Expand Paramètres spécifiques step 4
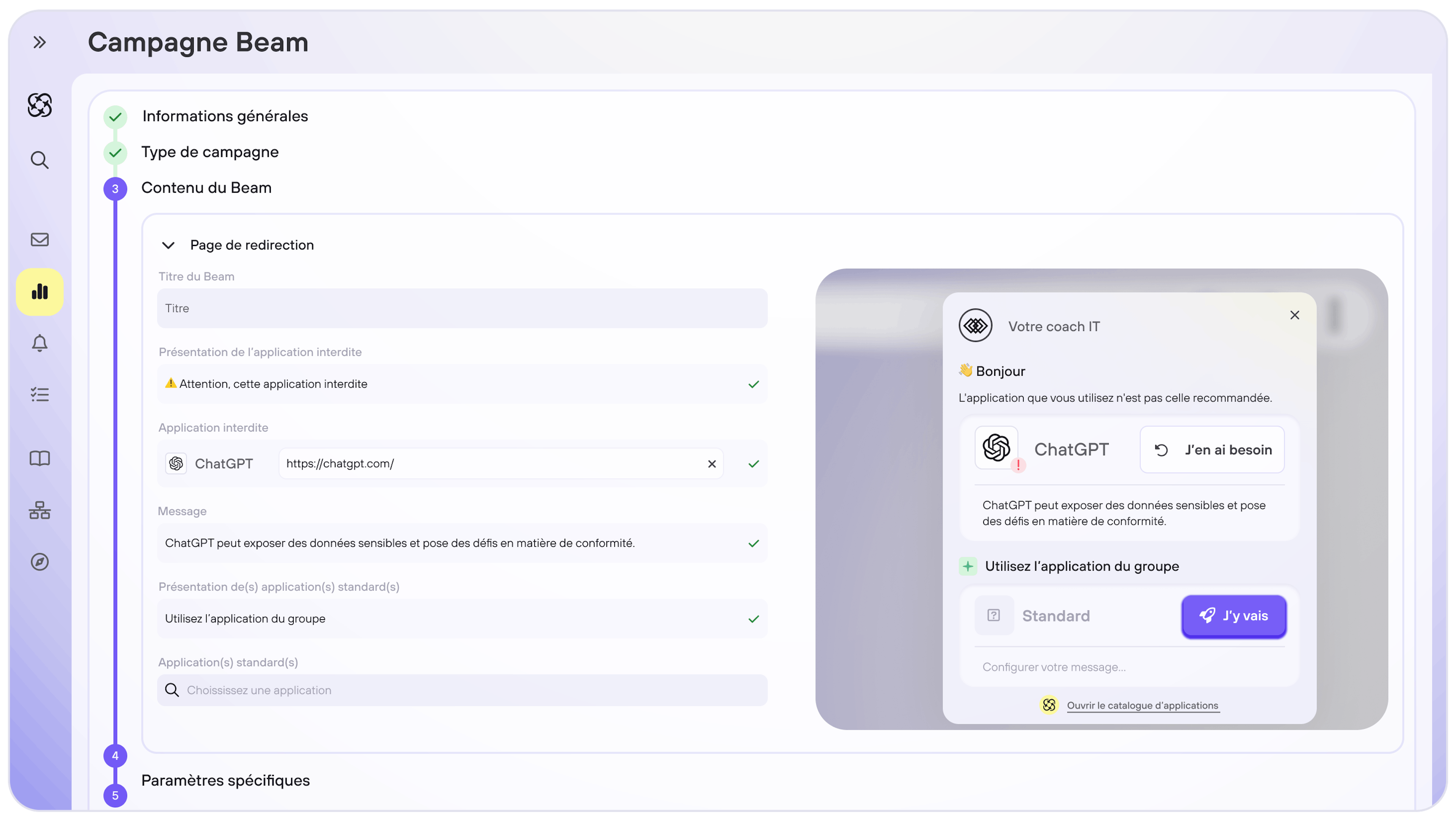The image size is (1456, 819). tap(225, 780)
